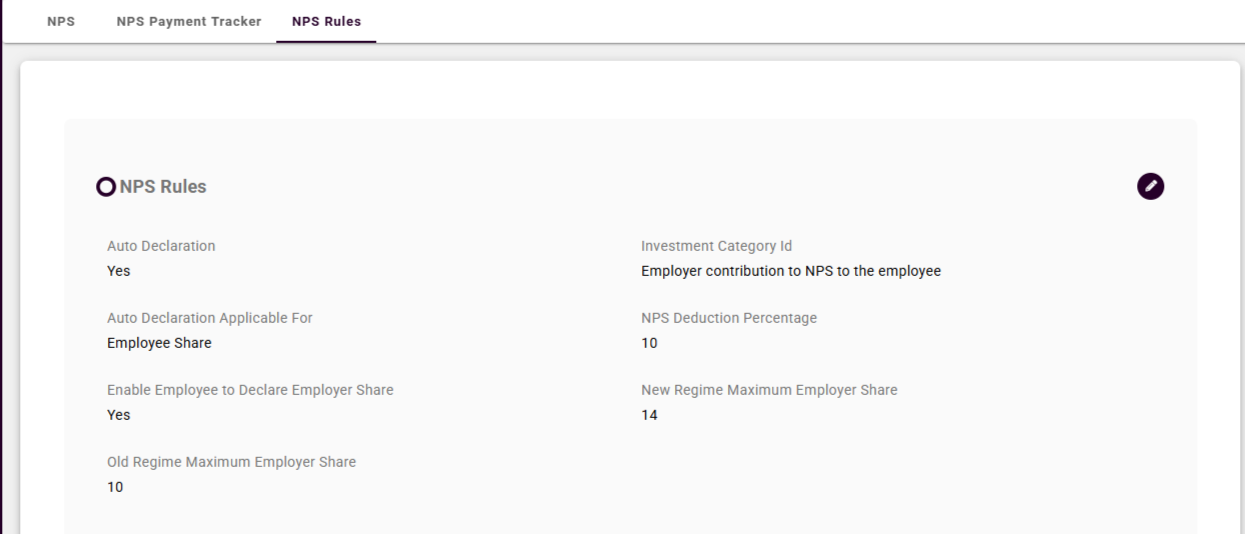Click Yes under Enable Employee to Declare Employer Share
This screenshot has width=1245, height=534.
pos(119,415)
